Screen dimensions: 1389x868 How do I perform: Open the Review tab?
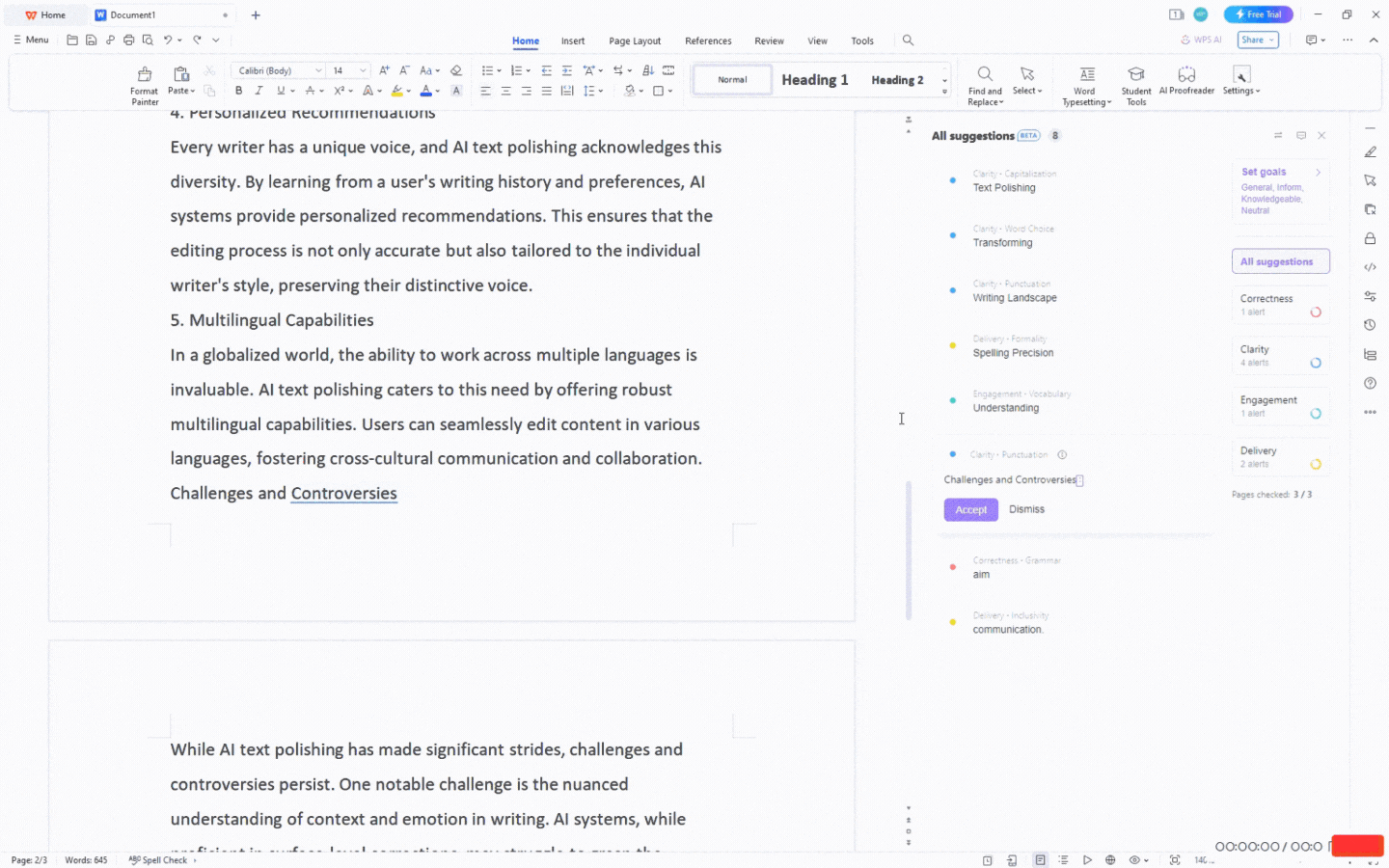[x=769, y=41]
